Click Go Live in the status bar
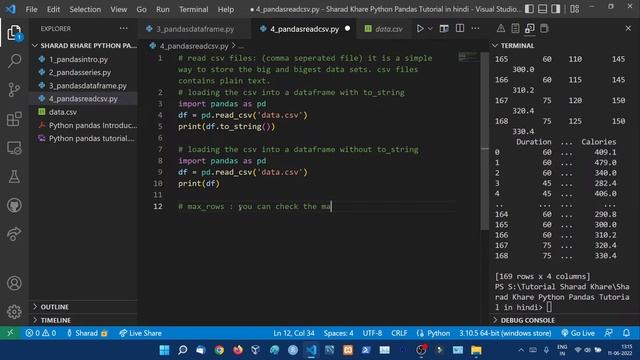Screen dimensions: 640x360 (578, 333)
